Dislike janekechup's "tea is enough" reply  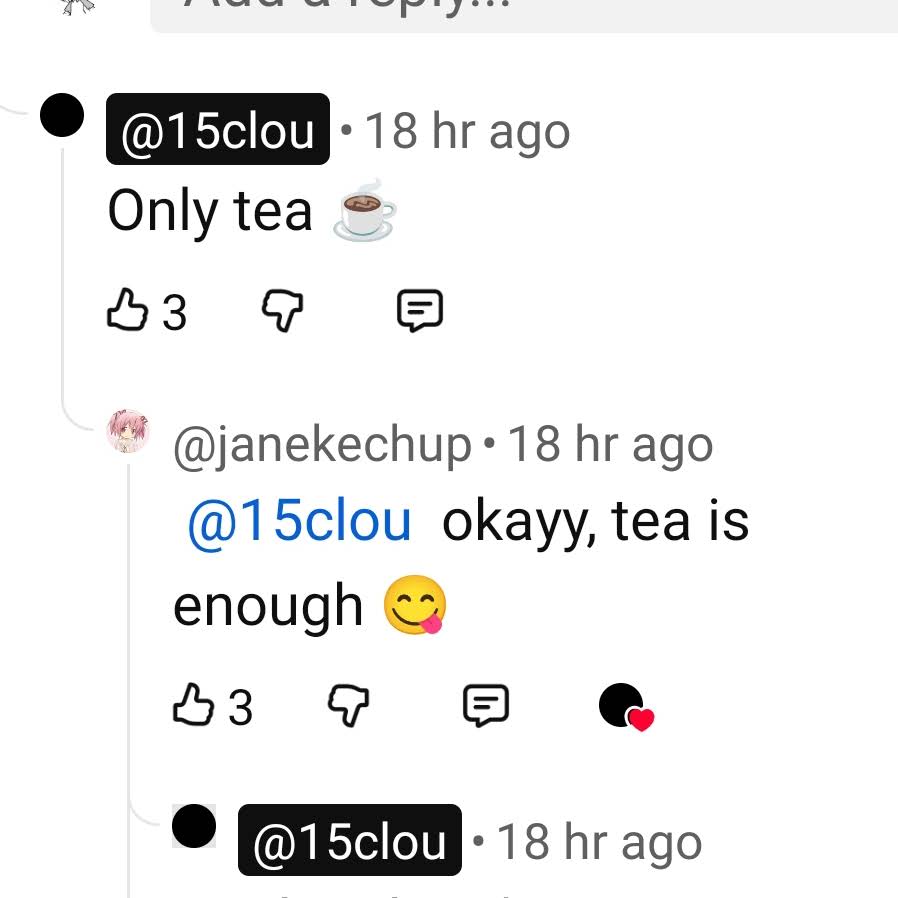[348, 706]
